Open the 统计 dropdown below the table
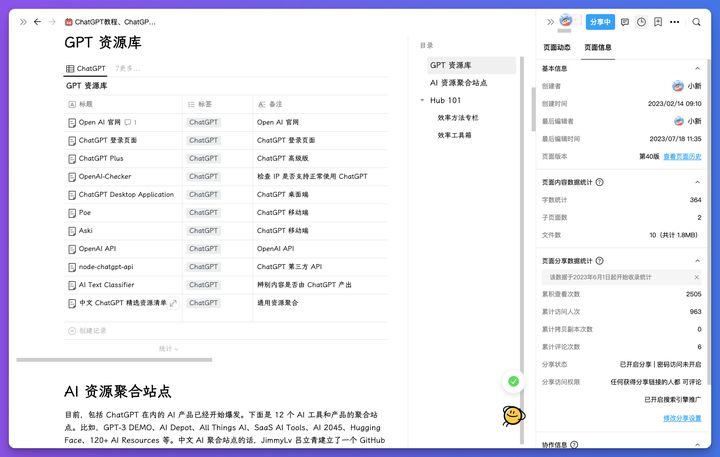This screenshot has width=720, height=457. pos(169,349)
